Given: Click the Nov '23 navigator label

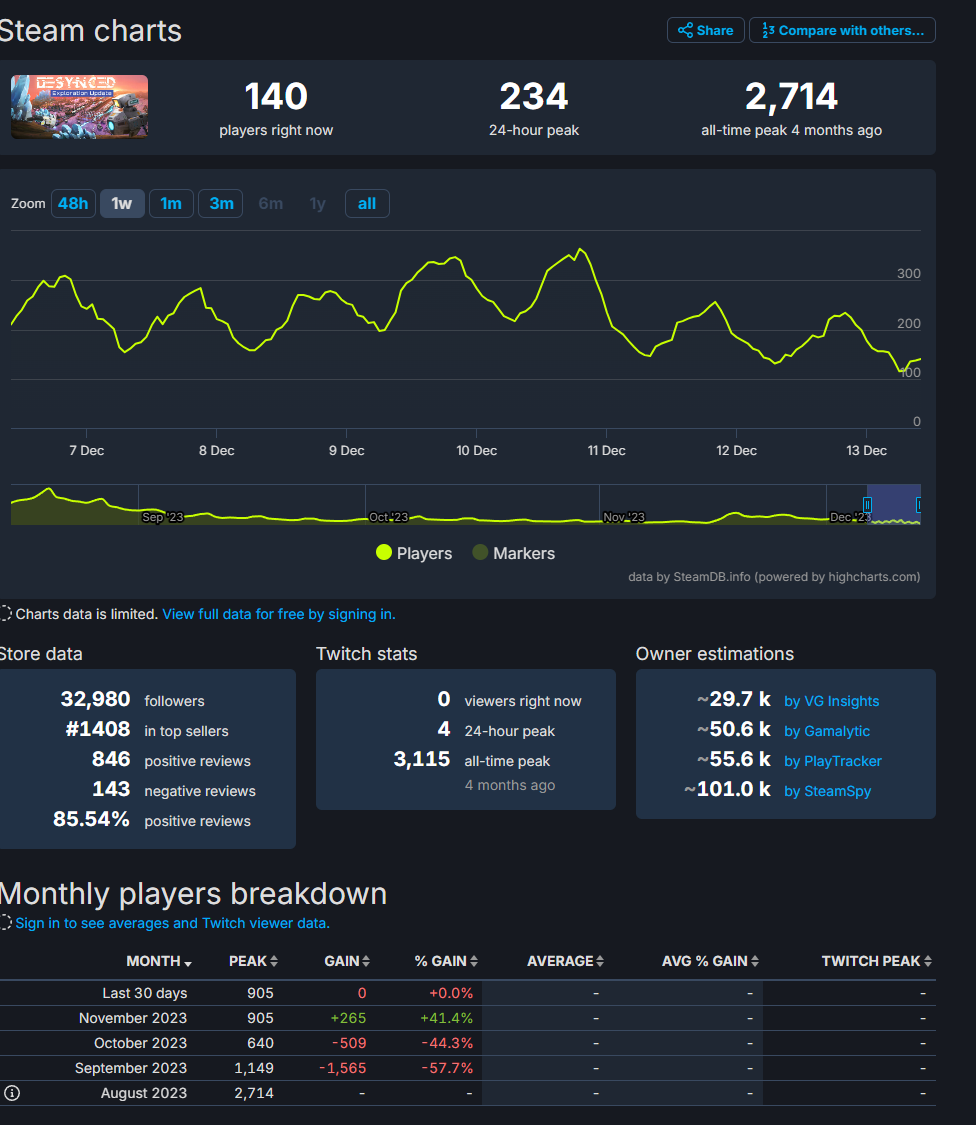Looking at the screenshot, I should (x=624, y=517).
